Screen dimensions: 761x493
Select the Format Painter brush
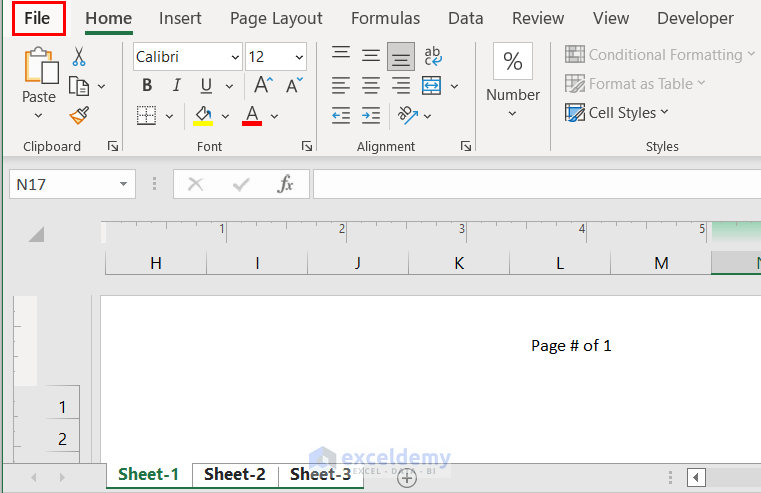pos(79,116)
